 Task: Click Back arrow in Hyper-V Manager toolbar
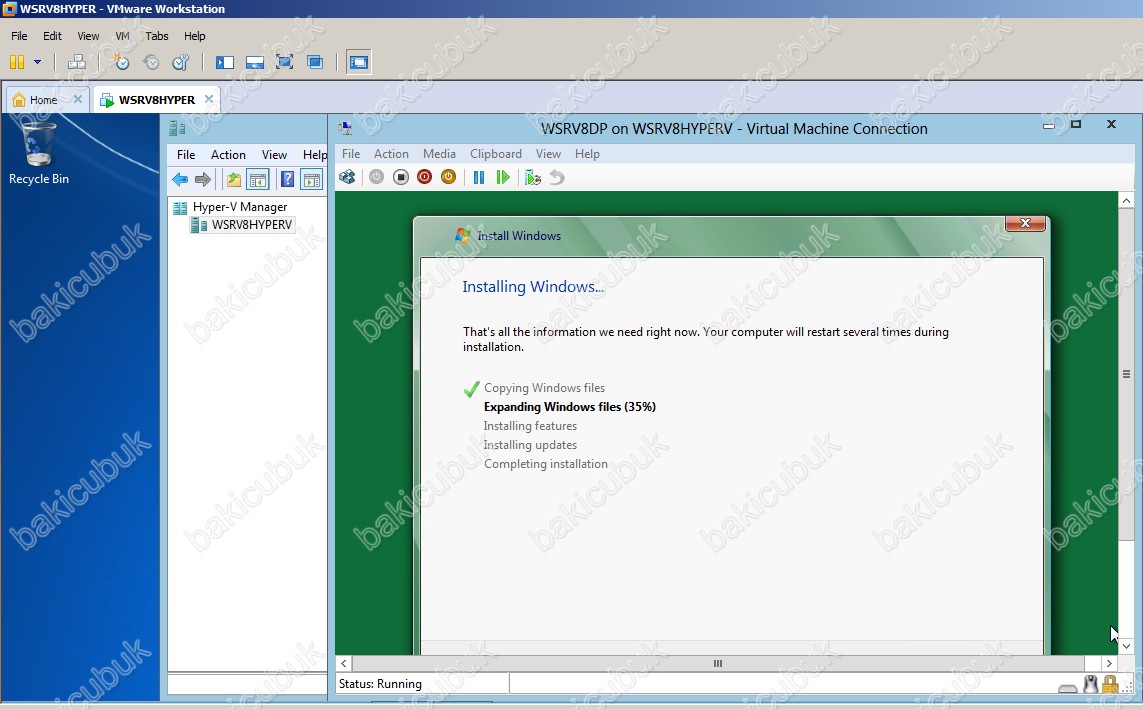[x=180, y=179]
